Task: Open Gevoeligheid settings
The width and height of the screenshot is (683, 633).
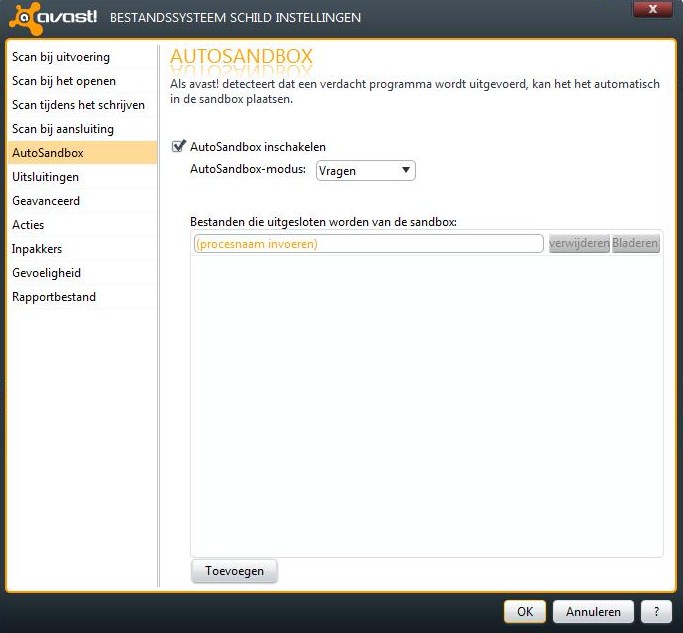Action: tap(82, 273)
